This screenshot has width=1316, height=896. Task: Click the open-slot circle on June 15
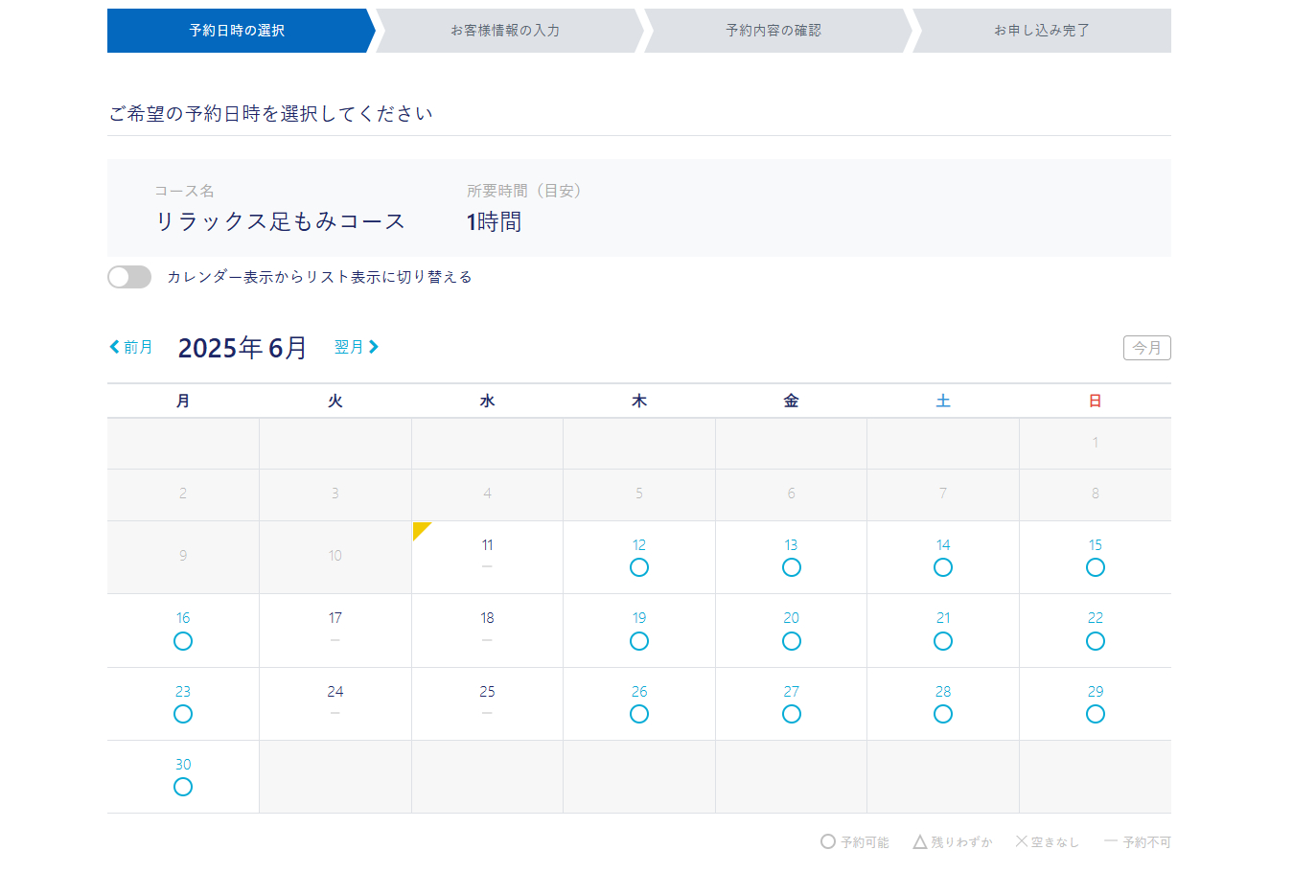point(1095,567)
